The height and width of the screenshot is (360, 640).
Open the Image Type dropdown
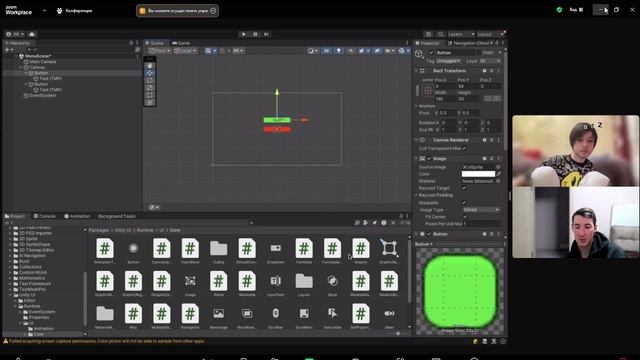pos(481,210)
